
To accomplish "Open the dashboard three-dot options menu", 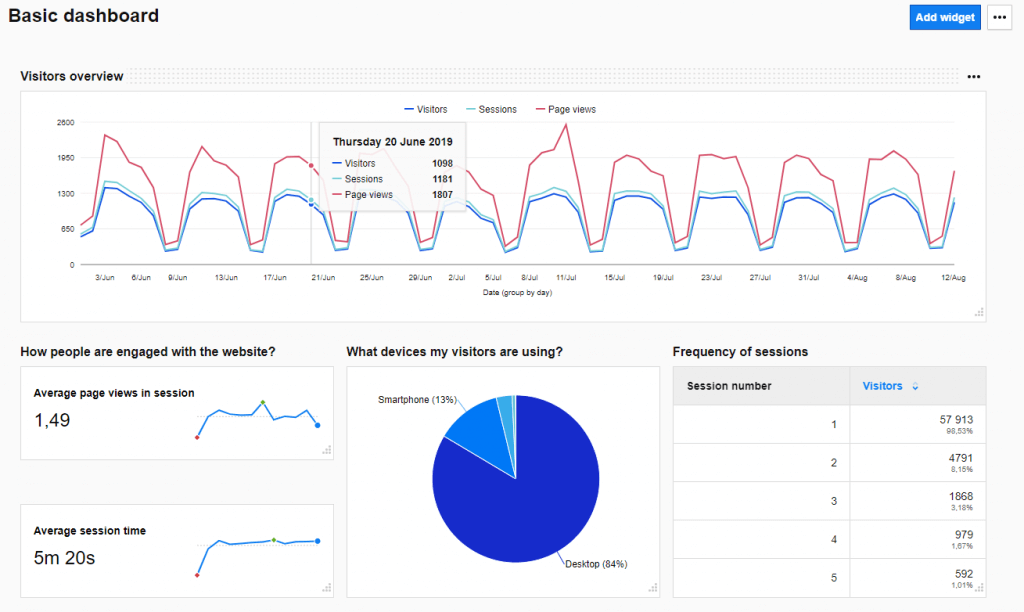I will (x=999, y=17).
